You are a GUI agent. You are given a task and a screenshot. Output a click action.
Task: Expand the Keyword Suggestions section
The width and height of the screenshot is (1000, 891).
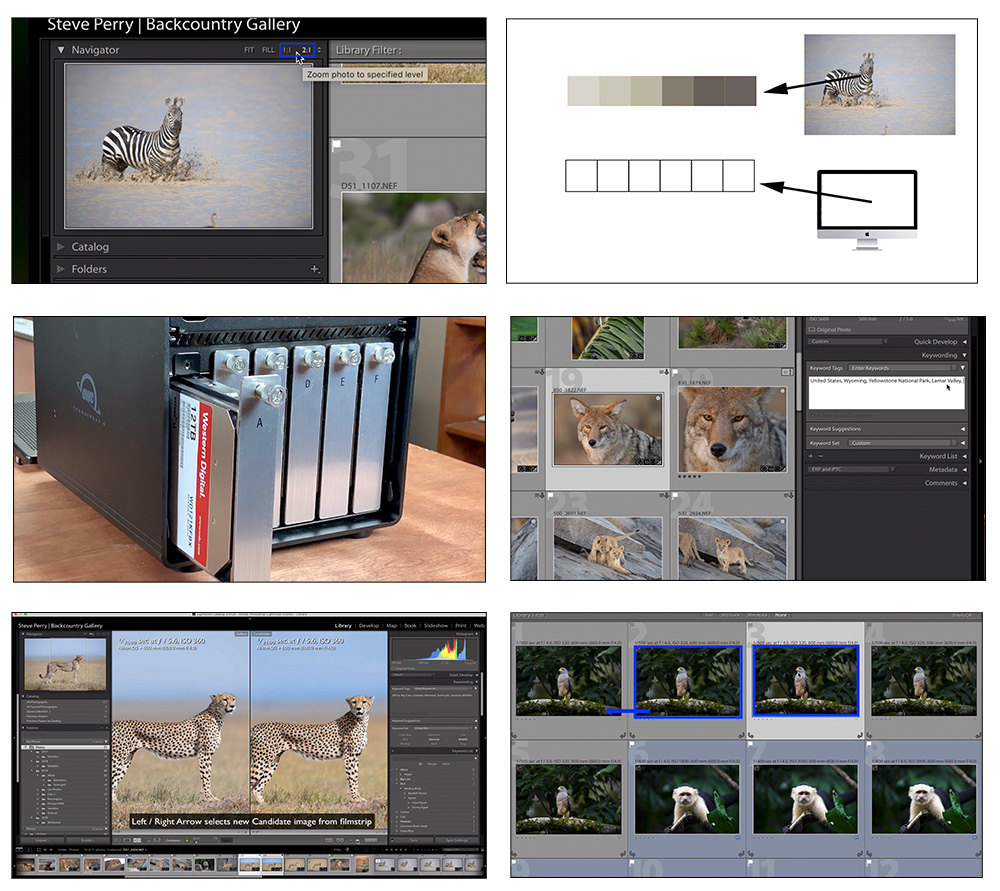point(963,429)
